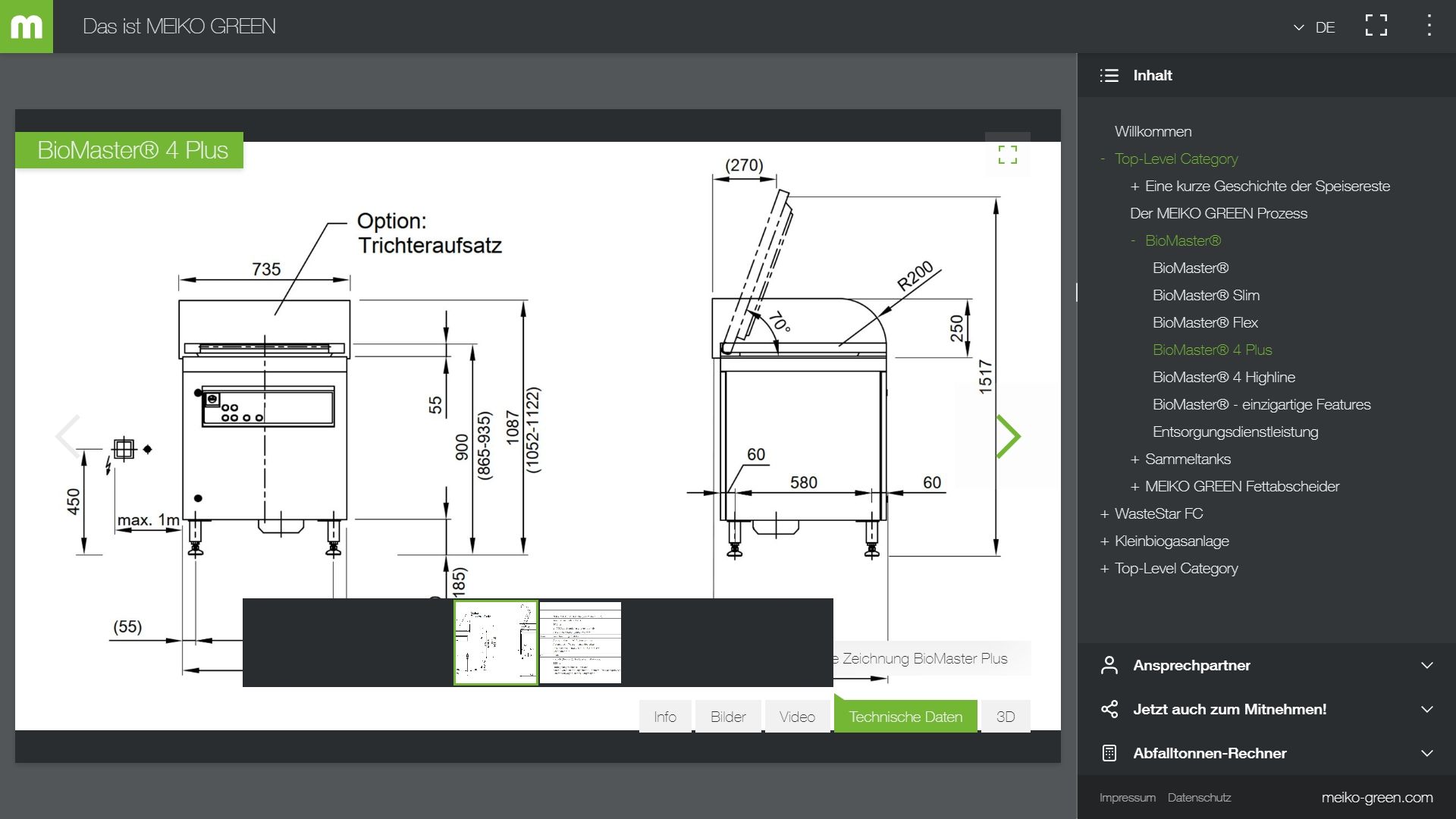1456x819 pixels.
Task: Click the Inhalt list icon
Action: pyautogui.click(x=1109, y=75)
